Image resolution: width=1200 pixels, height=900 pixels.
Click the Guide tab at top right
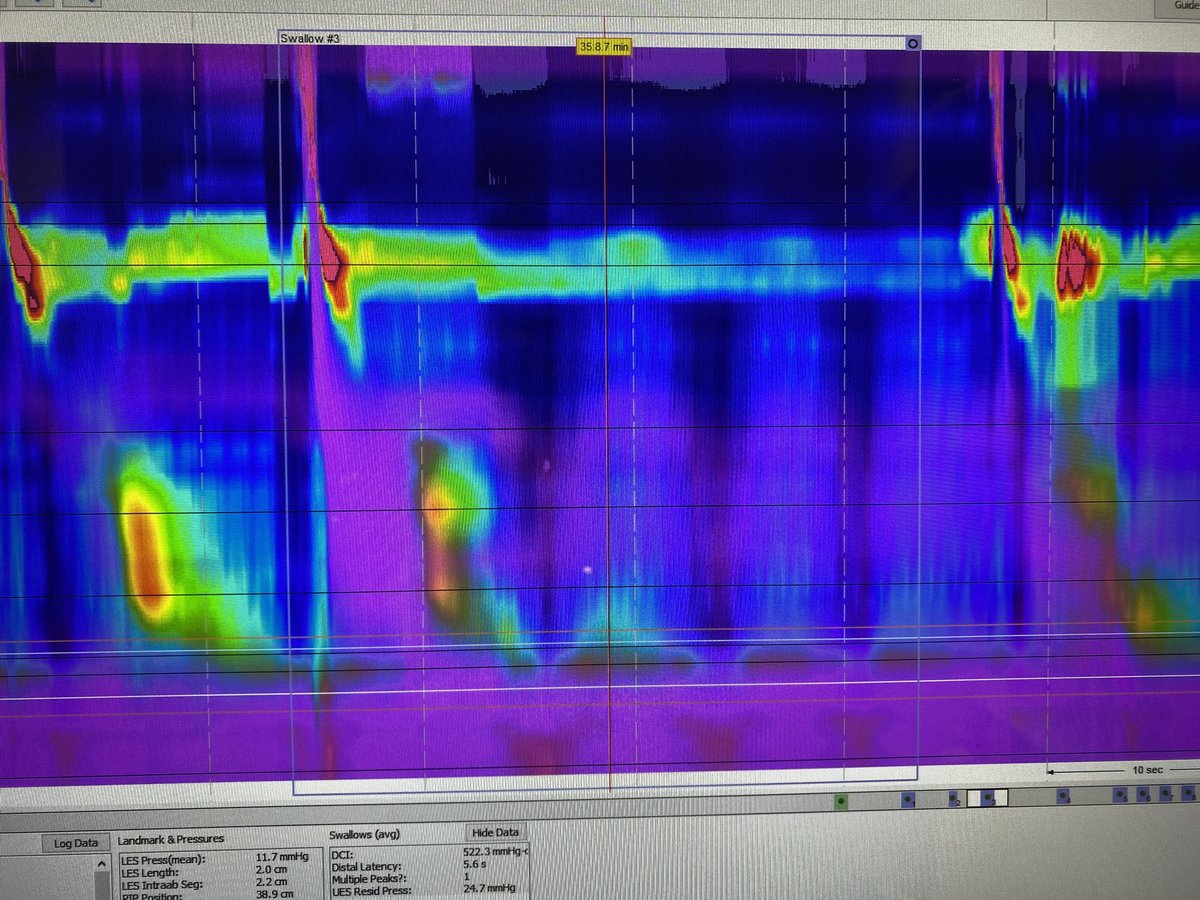(1187, 5)
